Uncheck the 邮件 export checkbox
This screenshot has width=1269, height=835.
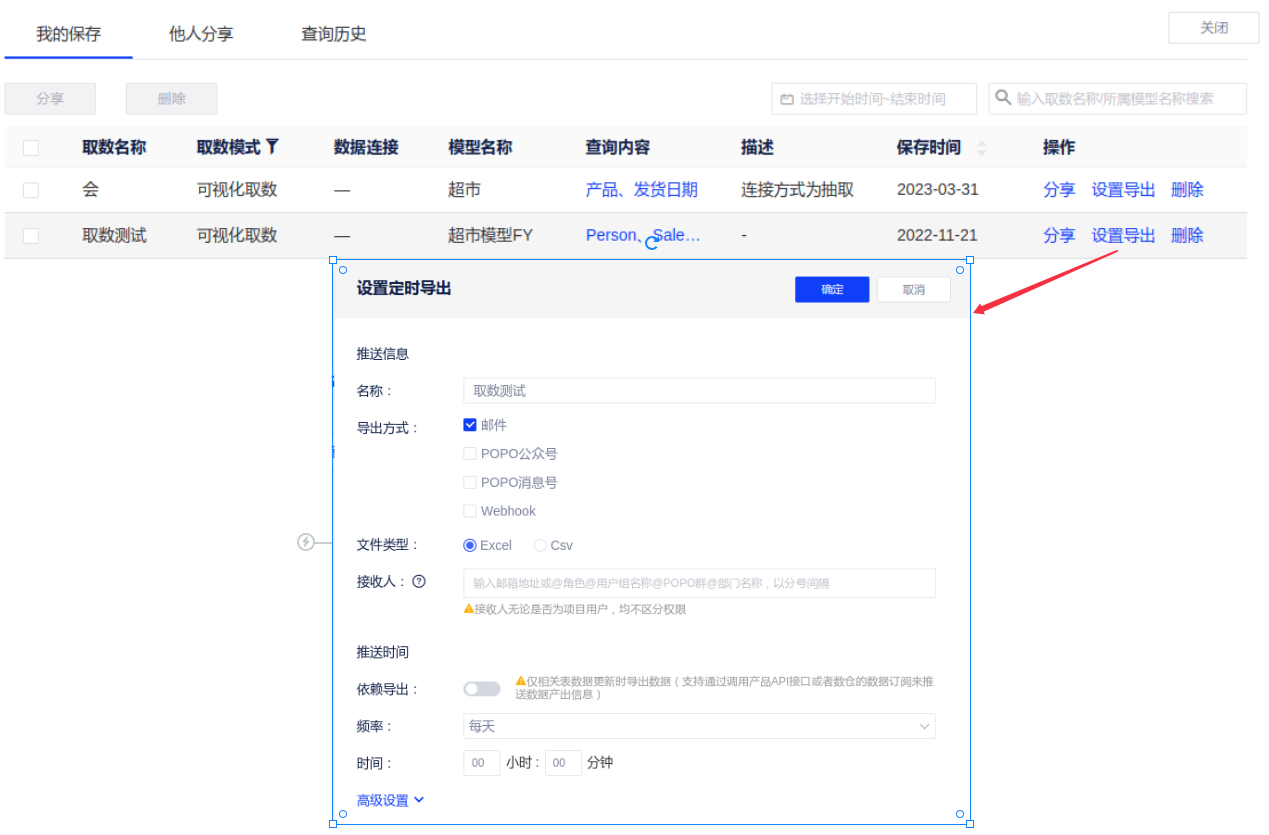tap(470, 425)
